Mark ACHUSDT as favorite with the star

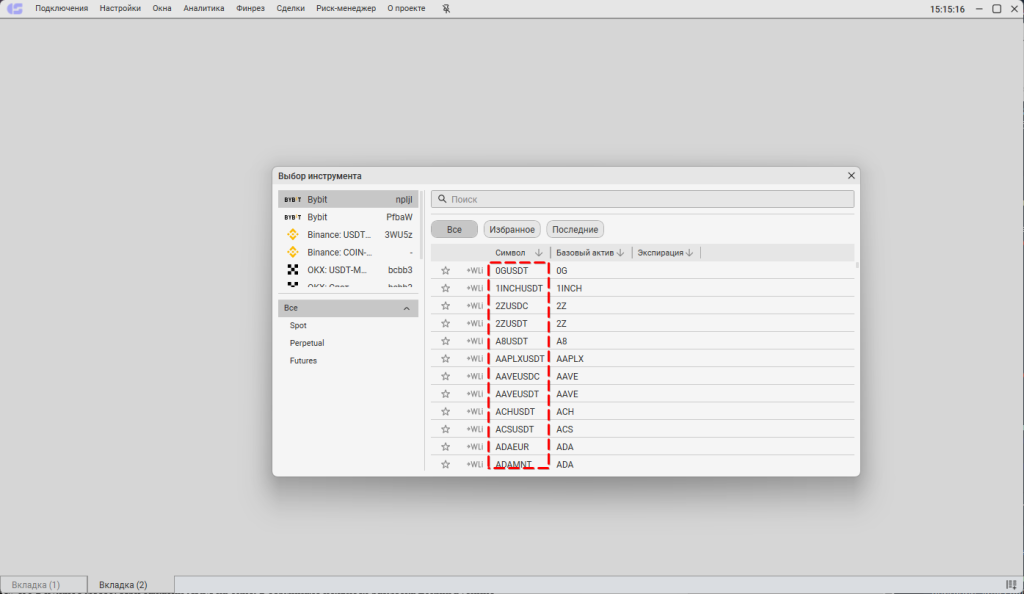446,412
